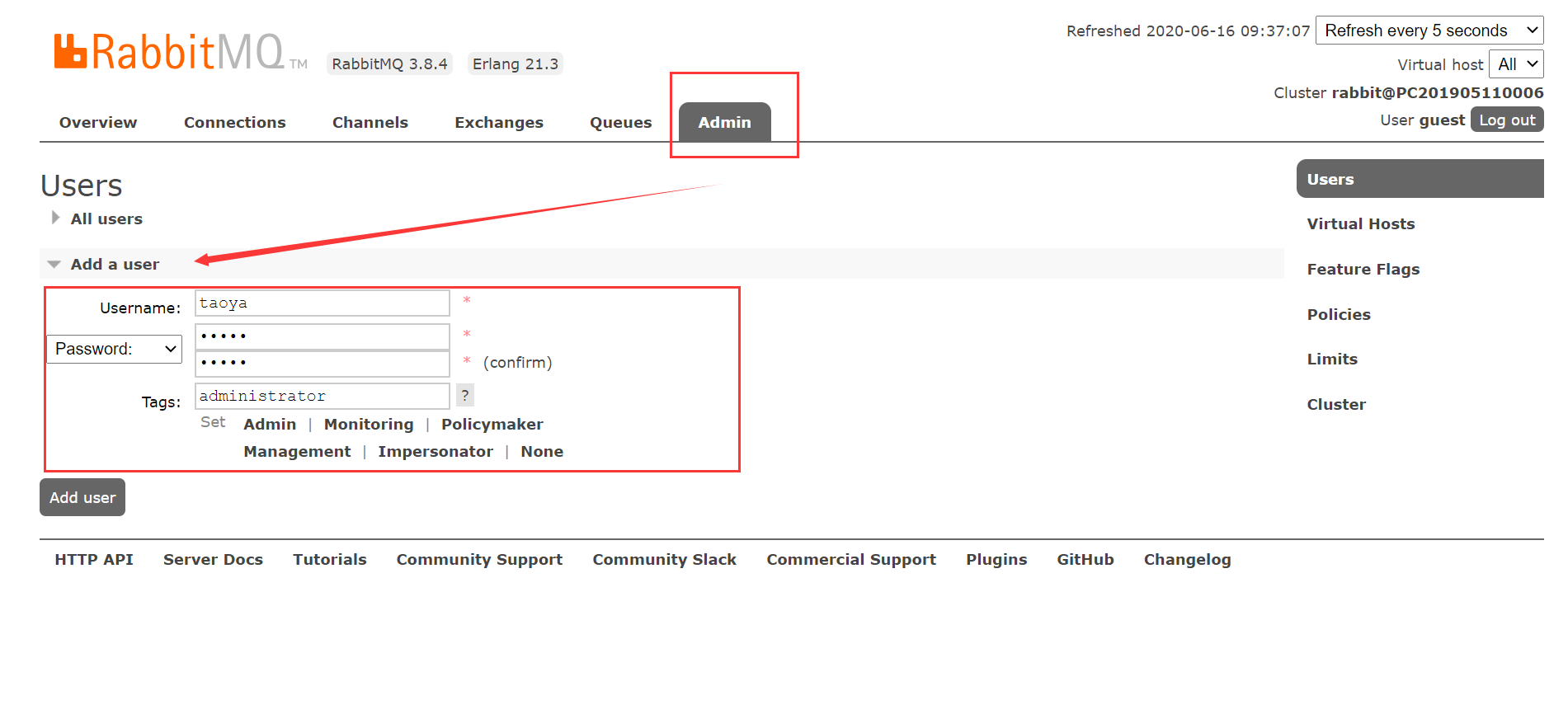This screenshot has height=719, width=1568.
Task: Open the Exchanges tab
Action: pos(499,123)
